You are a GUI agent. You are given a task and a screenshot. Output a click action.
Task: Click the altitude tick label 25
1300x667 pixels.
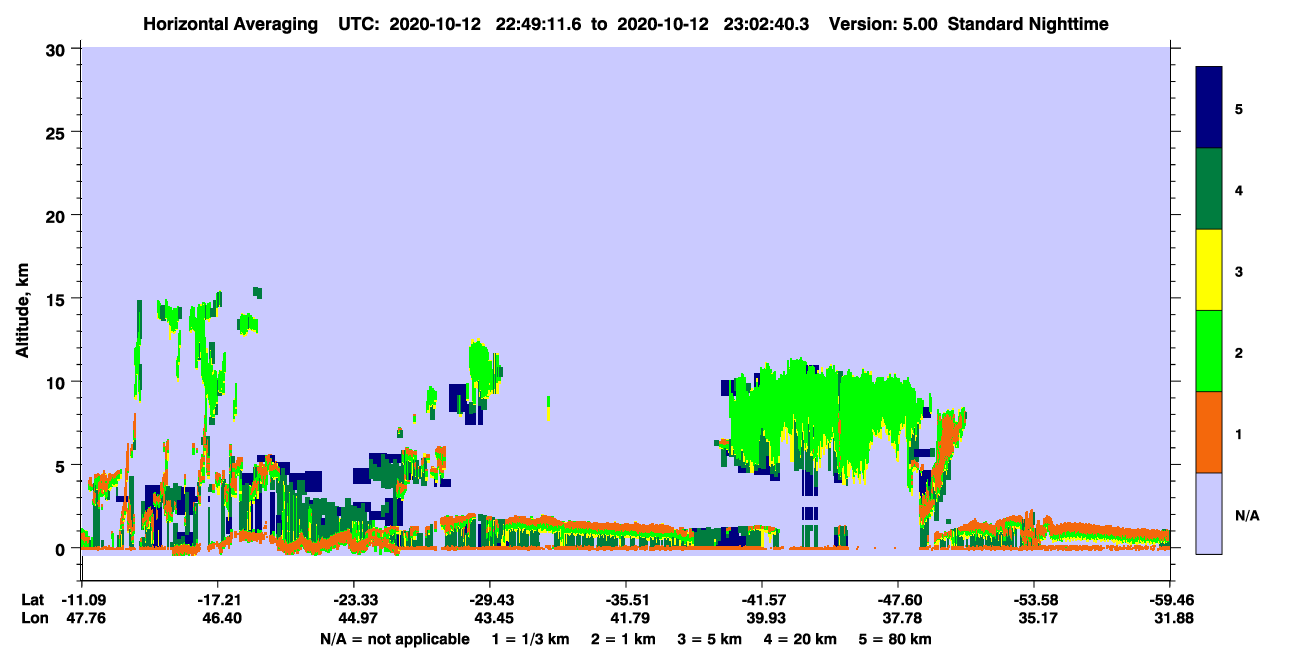tap(58, 132)
